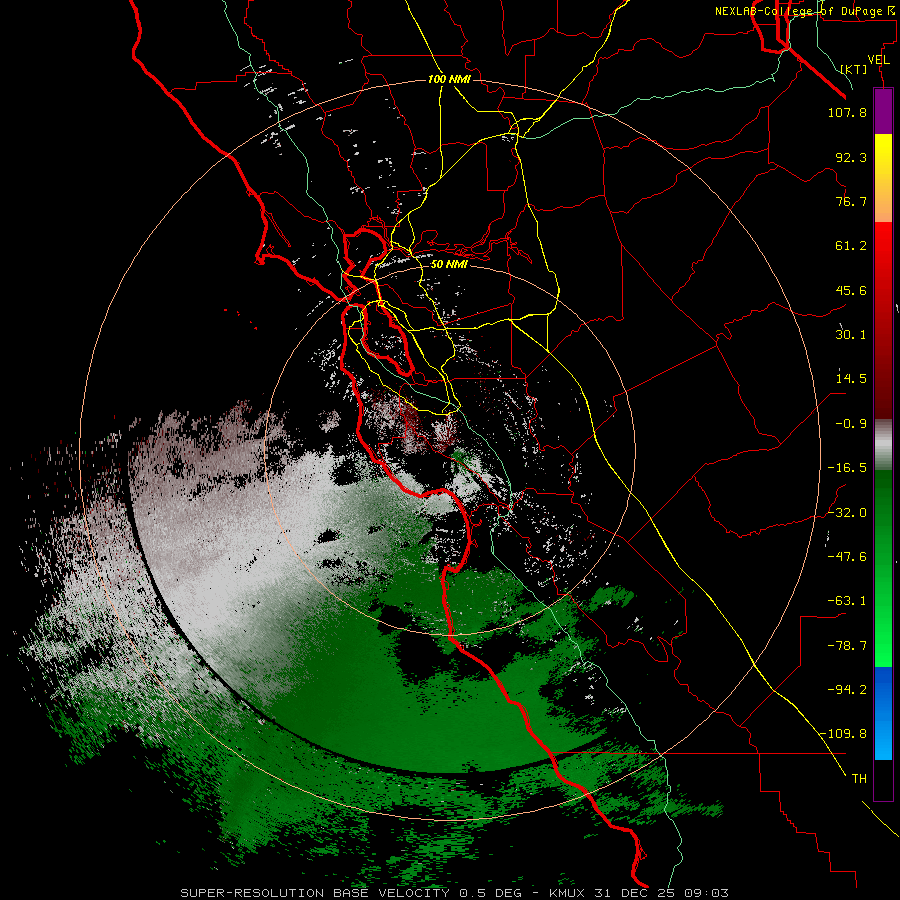Click the -109.8 velocity scale value
The image size is (900, 900).
(843, 734)
